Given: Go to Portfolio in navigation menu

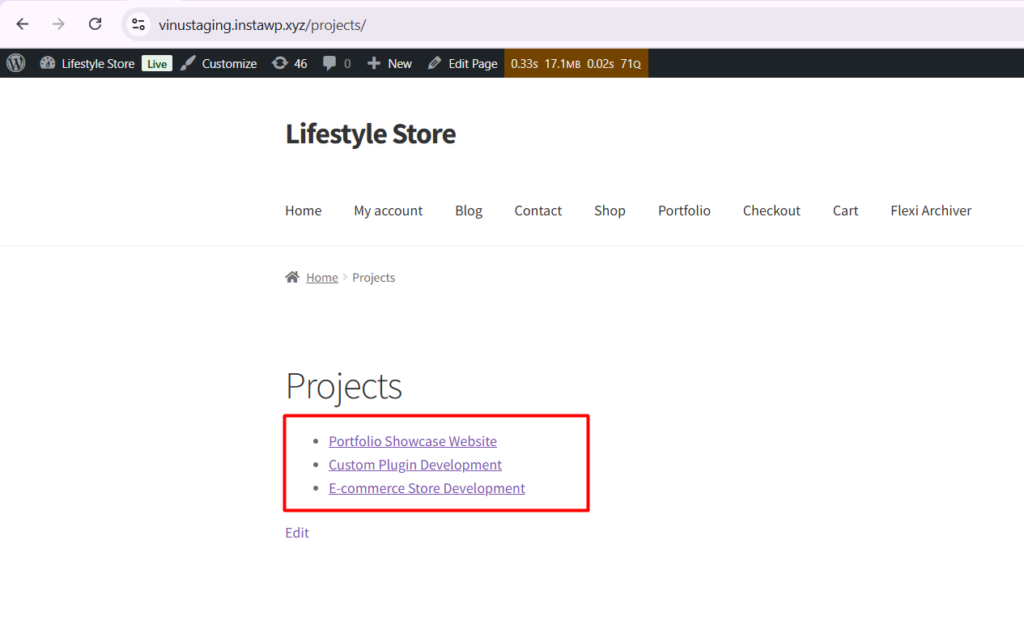Looking at the screenshot, I should pyautogui.click(x=684, y=210).
